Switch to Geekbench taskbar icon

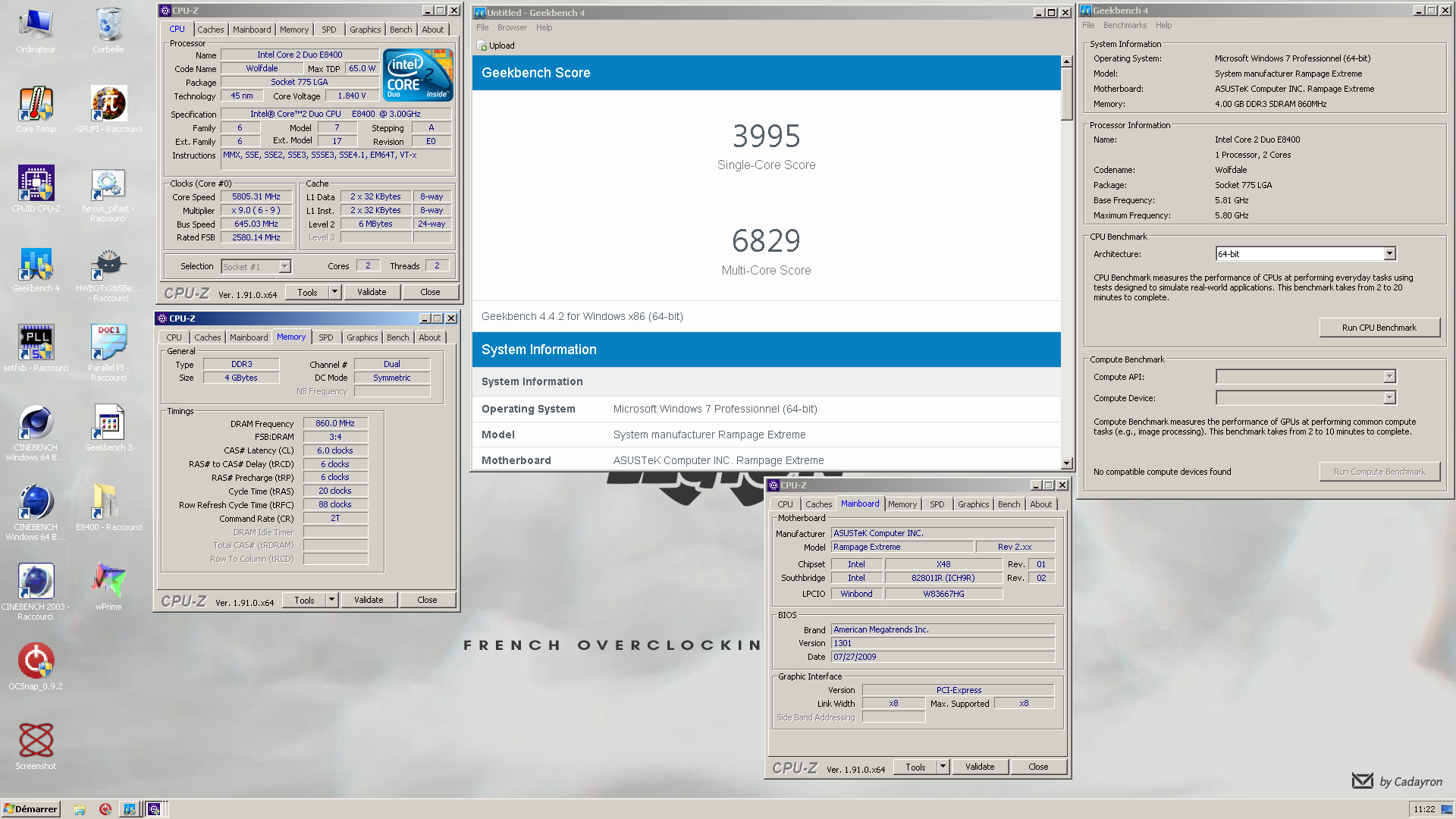pyautogui.click(x=130, y=809)
